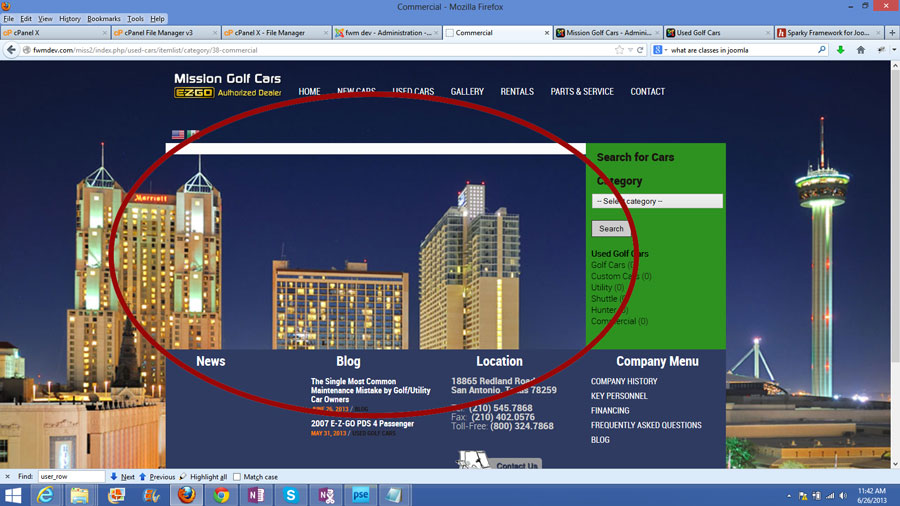Open the Commercial (0) category link

(x=619, y=321)
